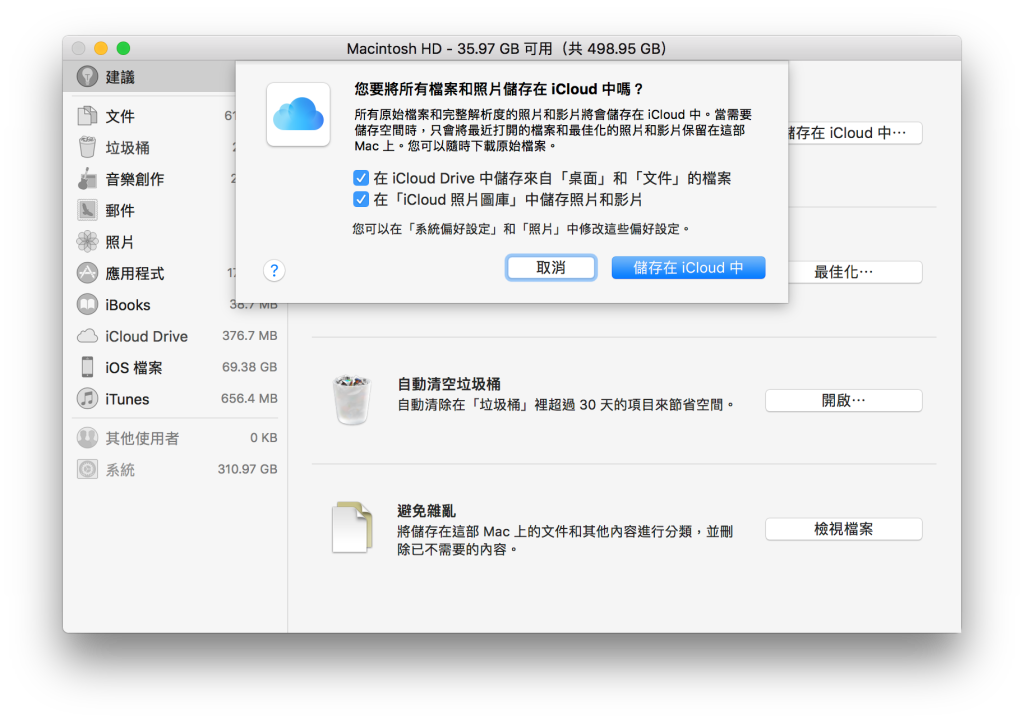Open help with the question mark button
The image size is (1024, 722).
coord(274,270)
